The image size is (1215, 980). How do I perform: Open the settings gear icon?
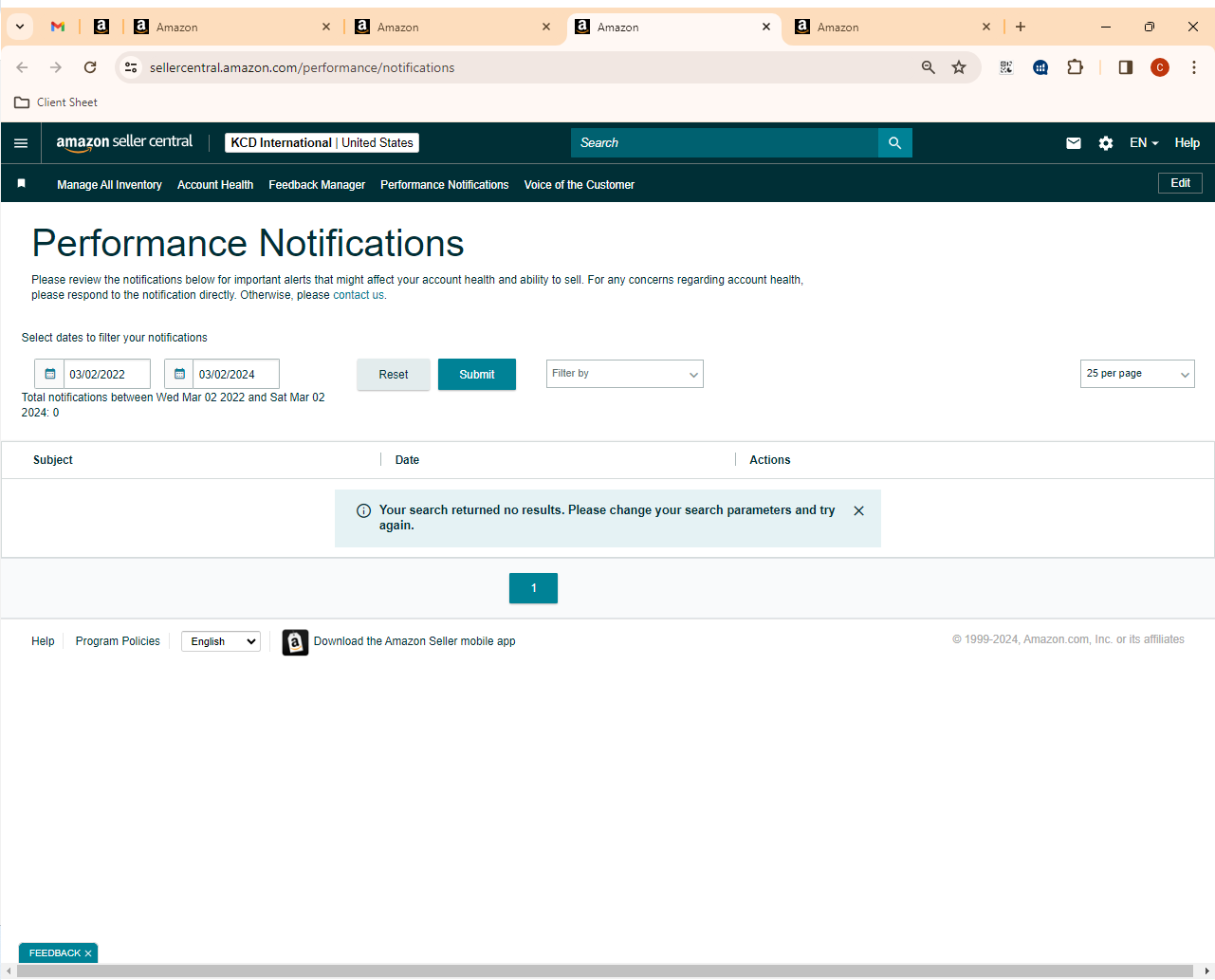click(x=1106, y=143)
